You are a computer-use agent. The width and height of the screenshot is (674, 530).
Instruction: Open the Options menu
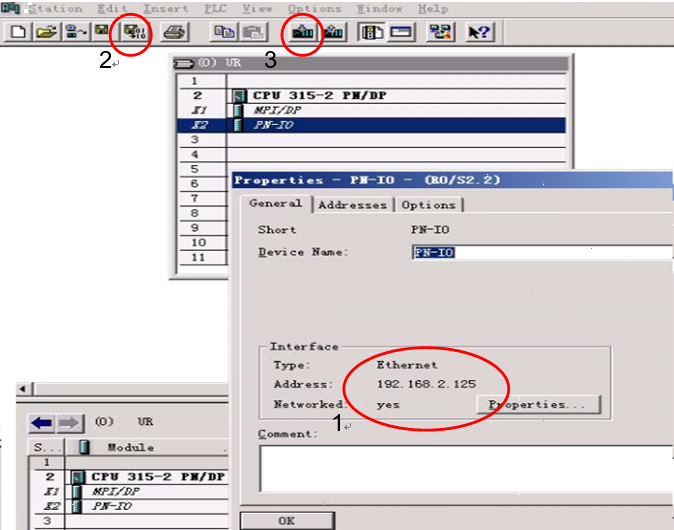pyautogui.click(x=315, y=9)
